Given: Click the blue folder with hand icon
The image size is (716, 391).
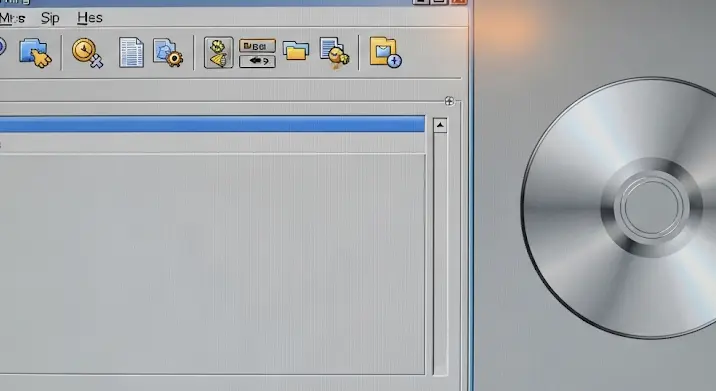Looking at the screenshot, I should click(x=35, y=53).
